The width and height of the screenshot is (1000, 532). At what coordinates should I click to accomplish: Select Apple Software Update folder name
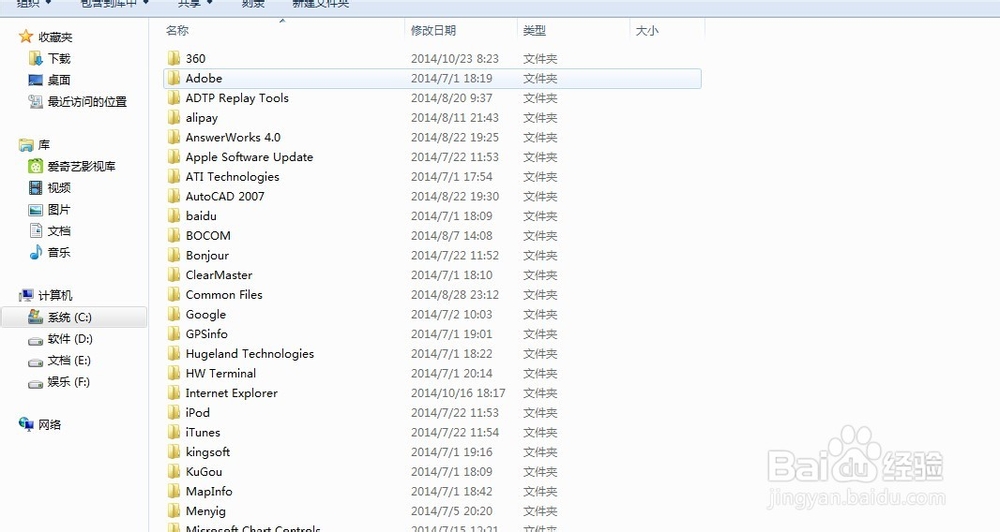tap(249, 157)
